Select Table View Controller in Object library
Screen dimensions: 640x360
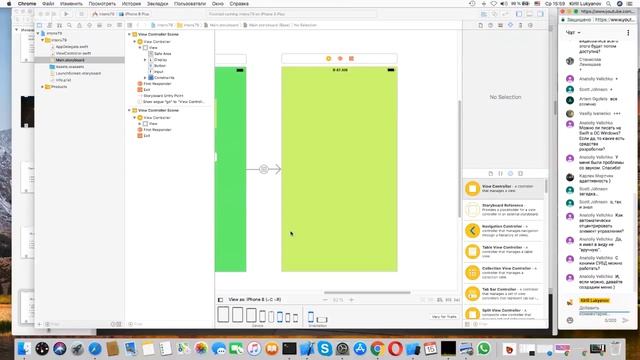504,251
